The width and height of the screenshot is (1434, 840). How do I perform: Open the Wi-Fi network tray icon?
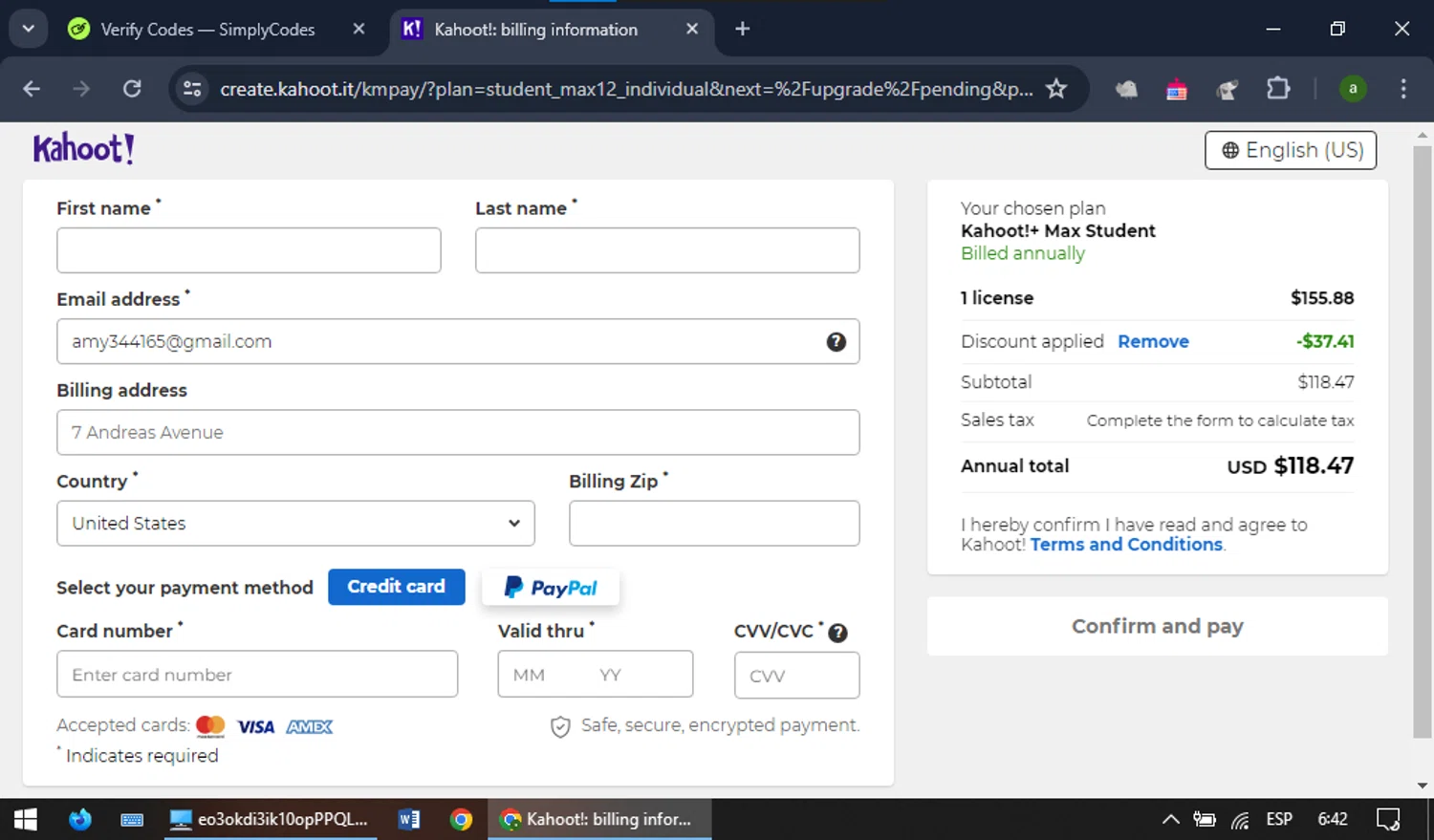click(x=1240, y=819)
